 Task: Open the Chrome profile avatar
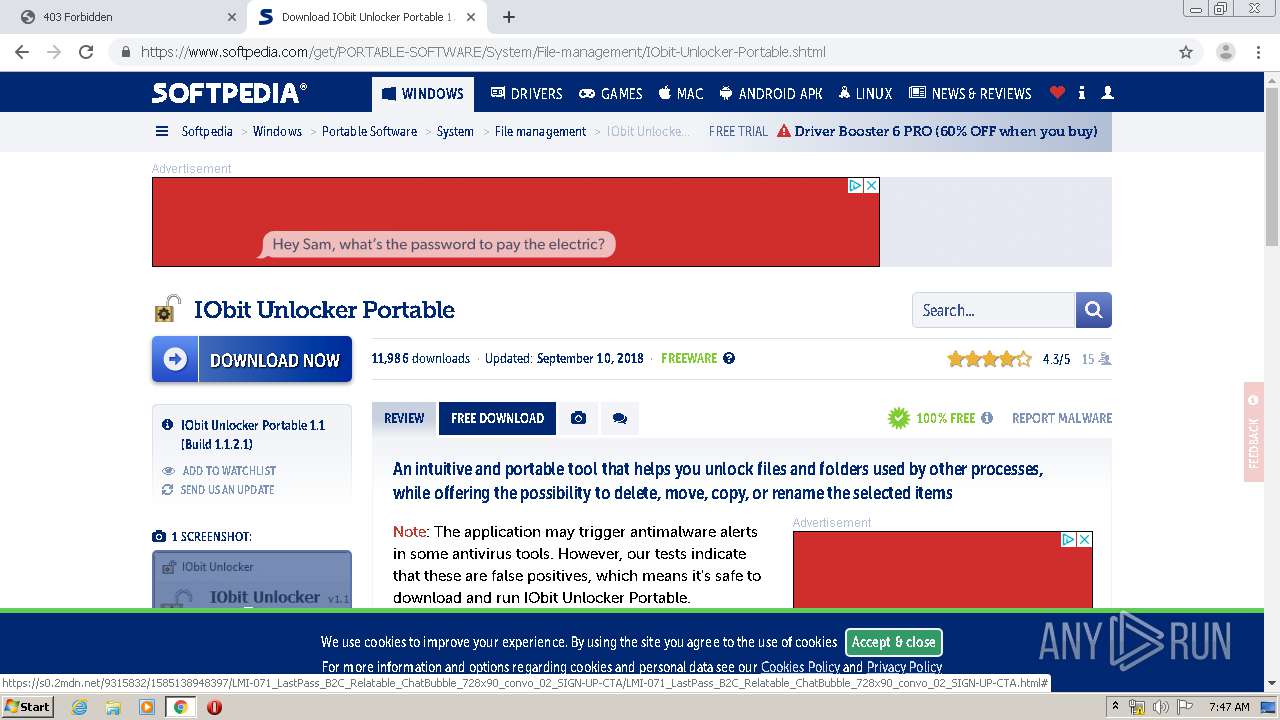point(1226,52)
